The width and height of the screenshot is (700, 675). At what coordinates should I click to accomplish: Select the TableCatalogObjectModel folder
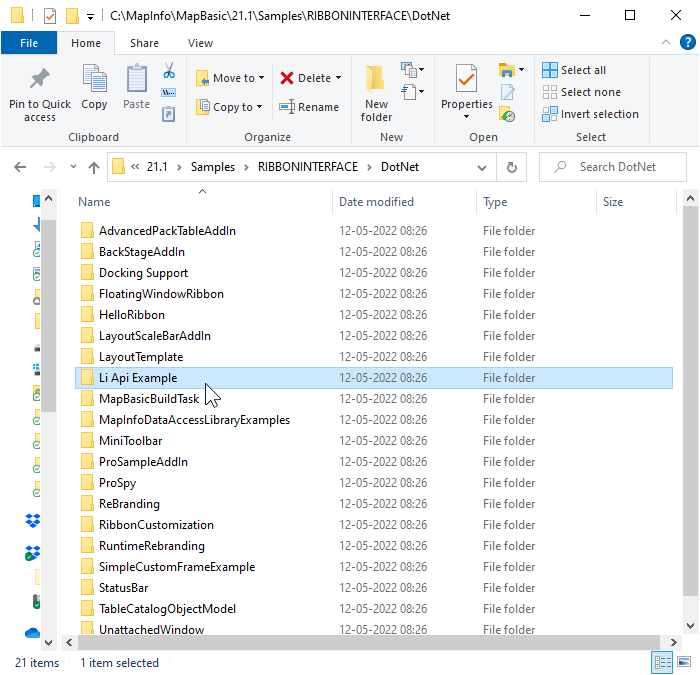374,608
